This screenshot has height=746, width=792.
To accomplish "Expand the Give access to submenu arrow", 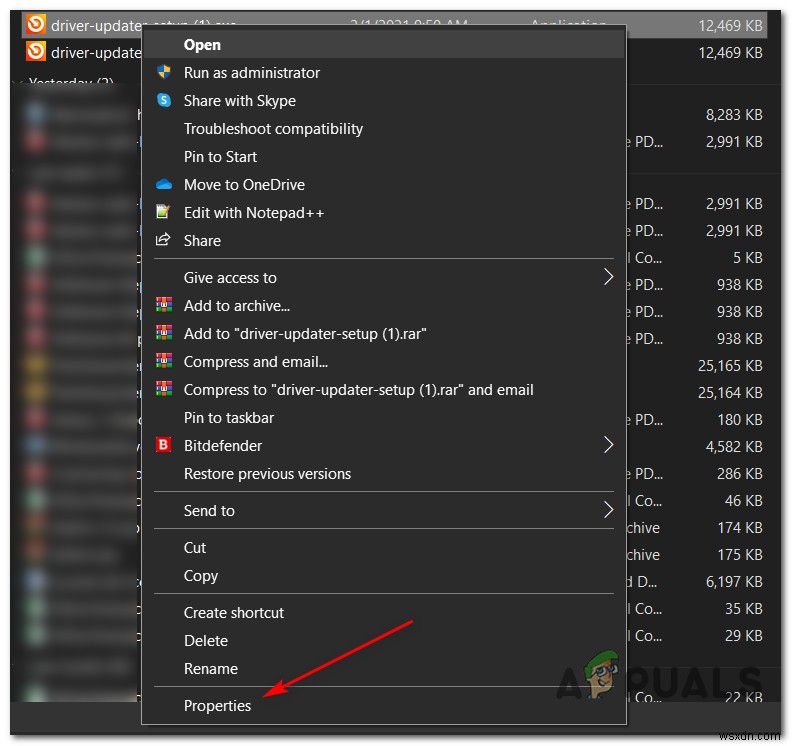I will click(609, 277).
